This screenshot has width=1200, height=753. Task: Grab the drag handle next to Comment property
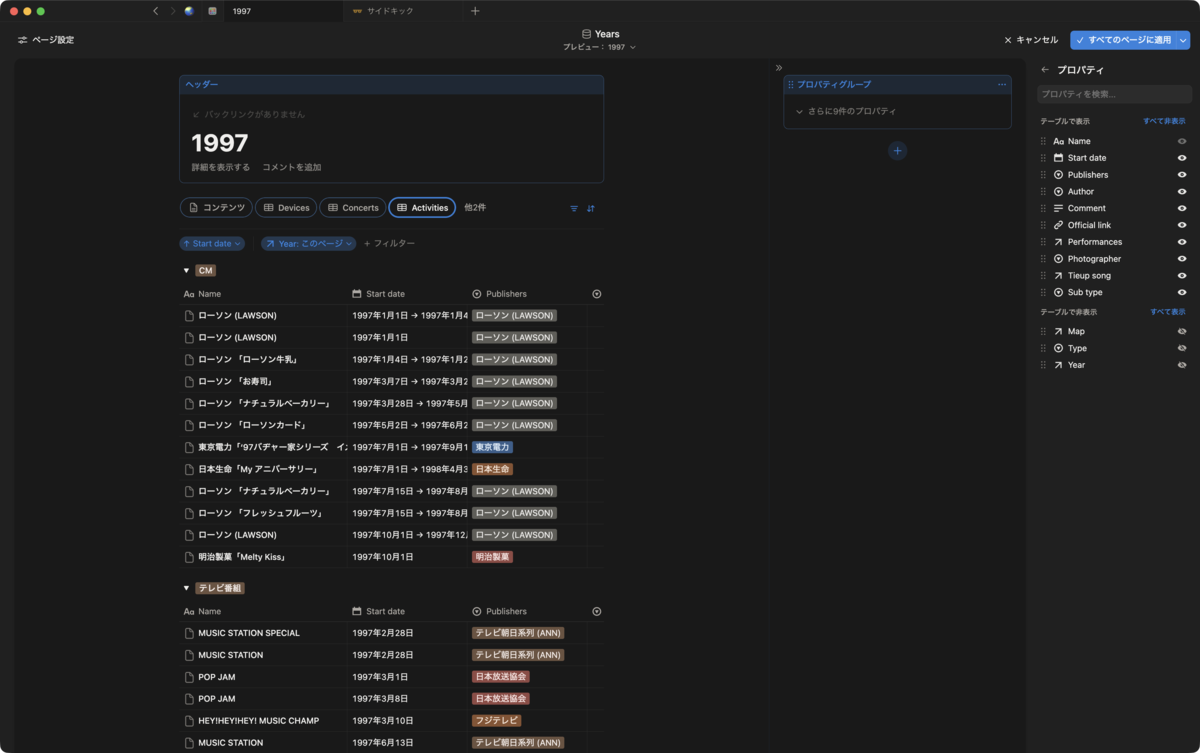(x=1043, y=208)
